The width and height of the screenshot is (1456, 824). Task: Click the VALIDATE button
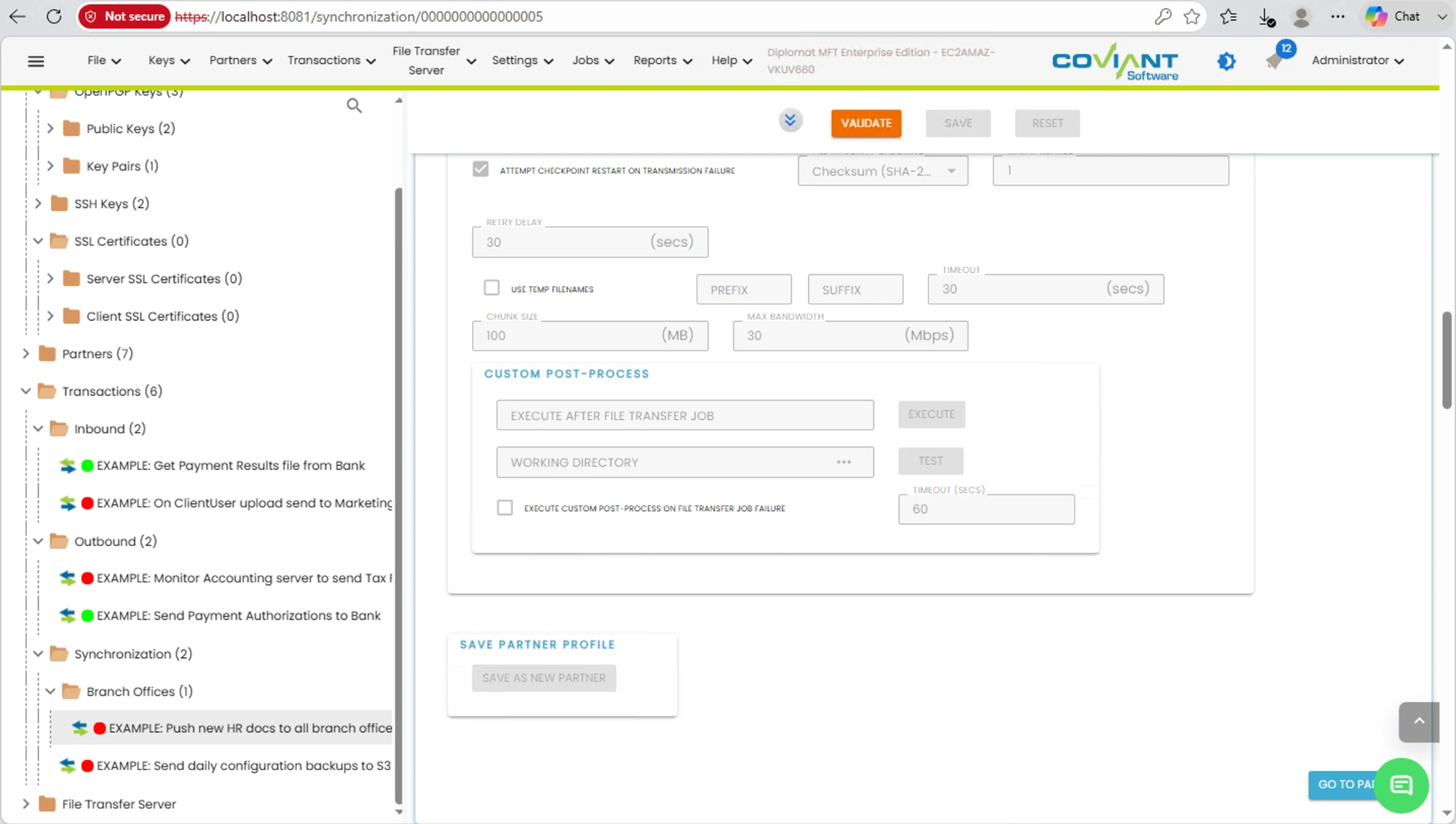coord(866,123)
